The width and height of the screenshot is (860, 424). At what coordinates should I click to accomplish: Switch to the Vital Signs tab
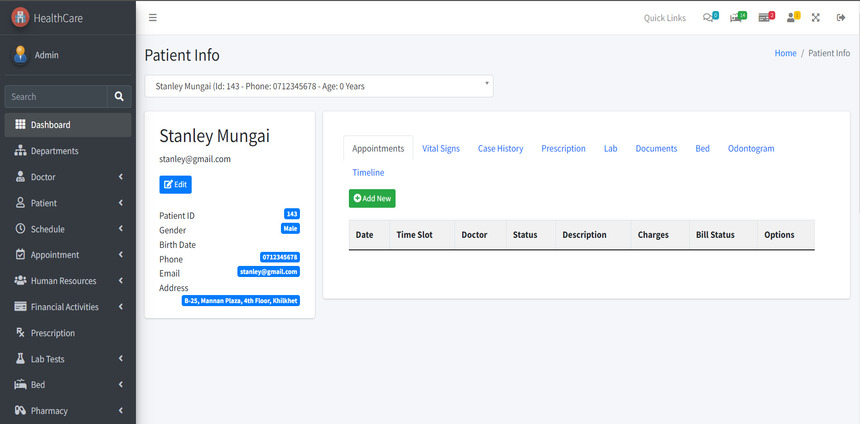(x=441, y=148)
